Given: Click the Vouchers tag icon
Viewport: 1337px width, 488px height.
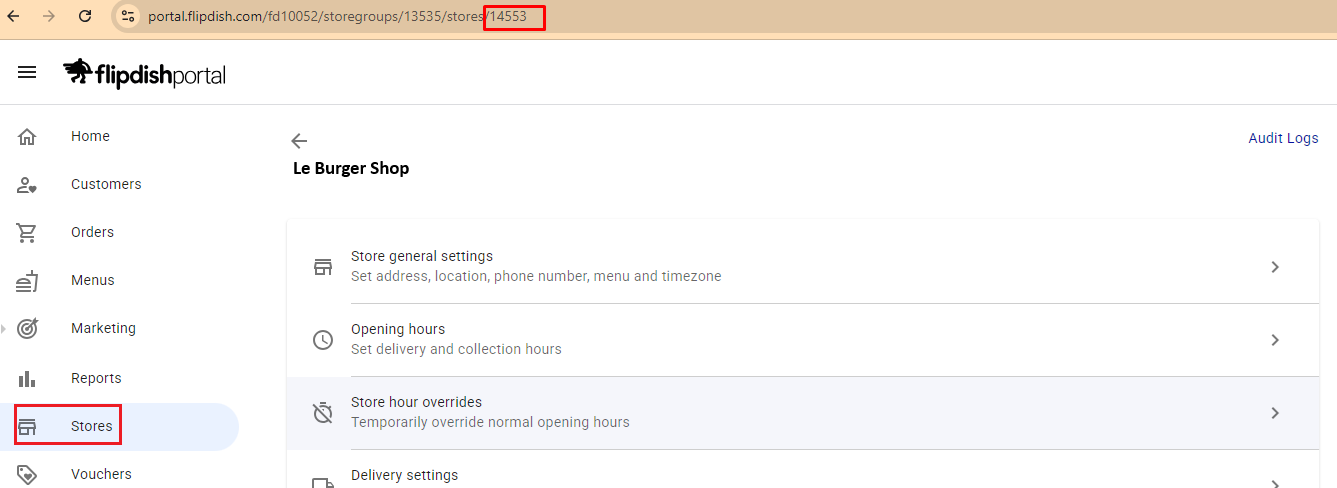Looking at the screenshot, I should tap(27, 474).
